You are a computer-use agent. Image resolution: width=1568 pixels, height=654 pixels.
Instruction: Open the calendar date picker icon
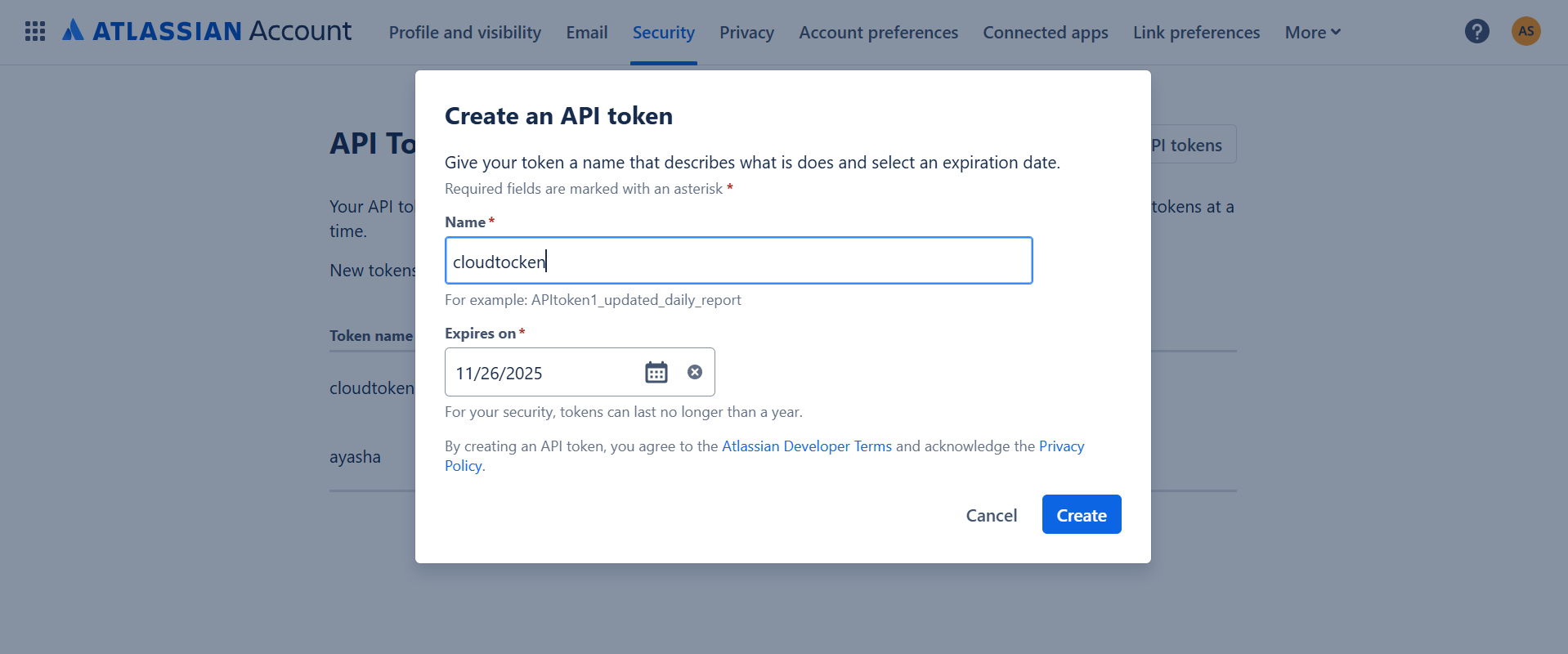656,373
